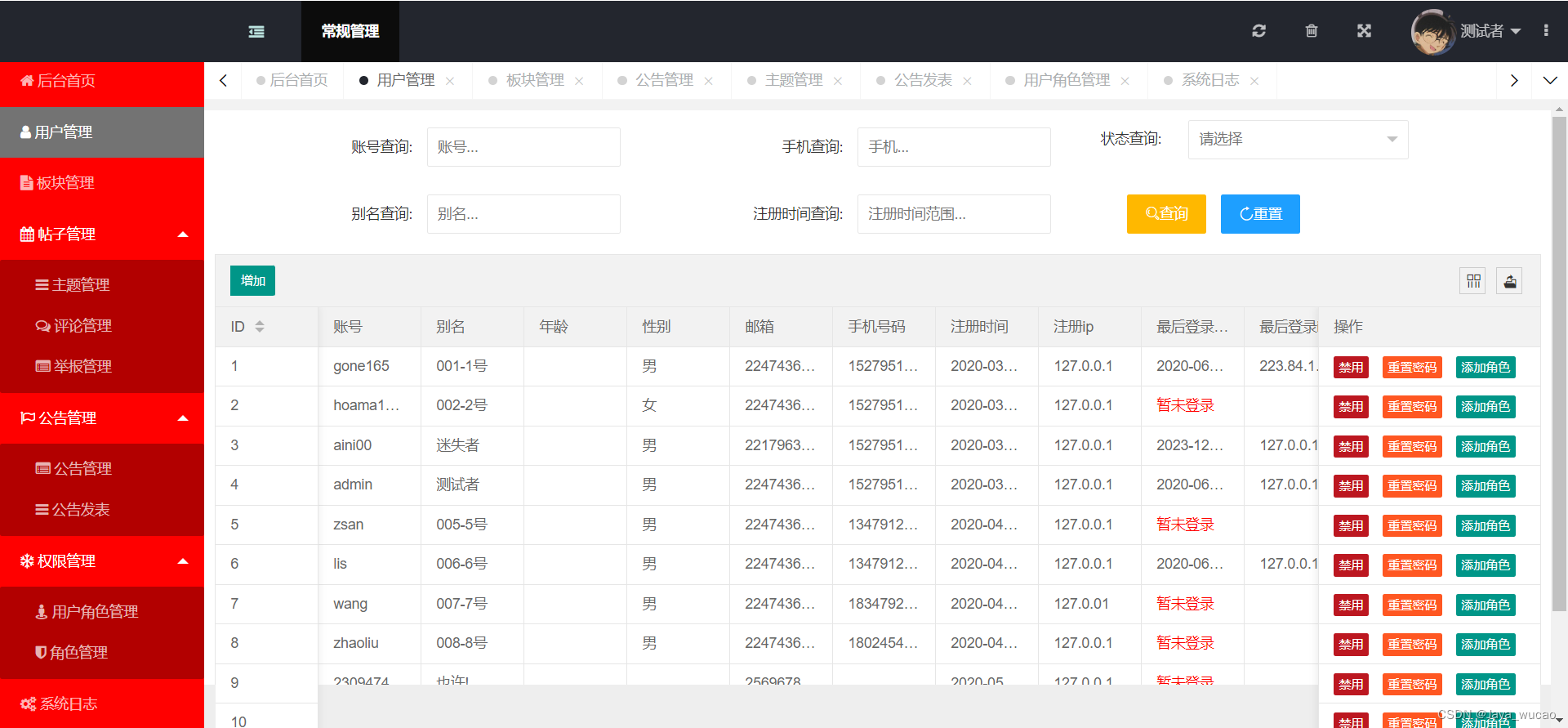This screenshot has height=728, width=1568.
Task: Click the refresh icon in top bar
Action: (x=1258, y=31)
